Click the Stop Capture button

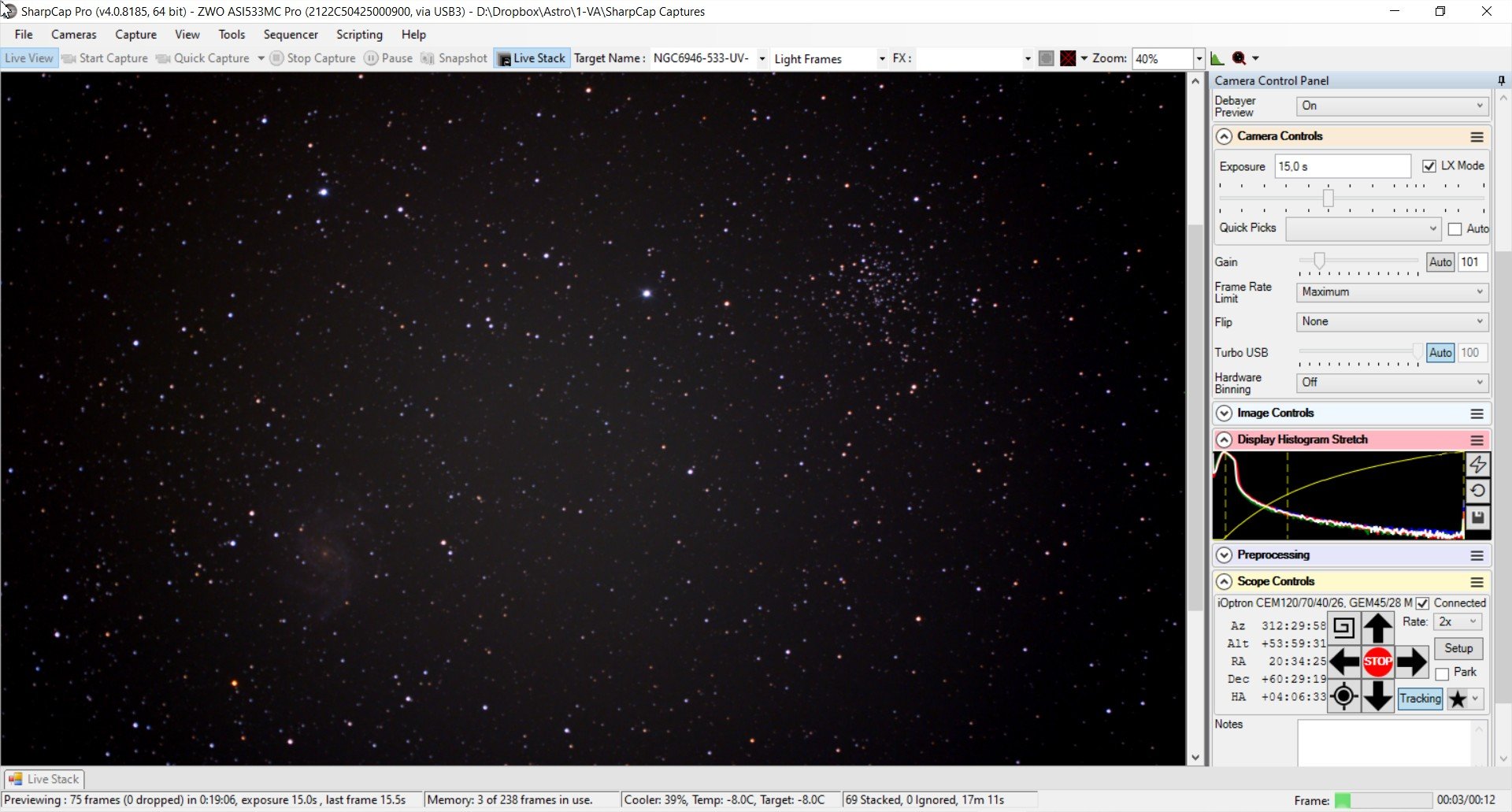(x=313, y=58)
